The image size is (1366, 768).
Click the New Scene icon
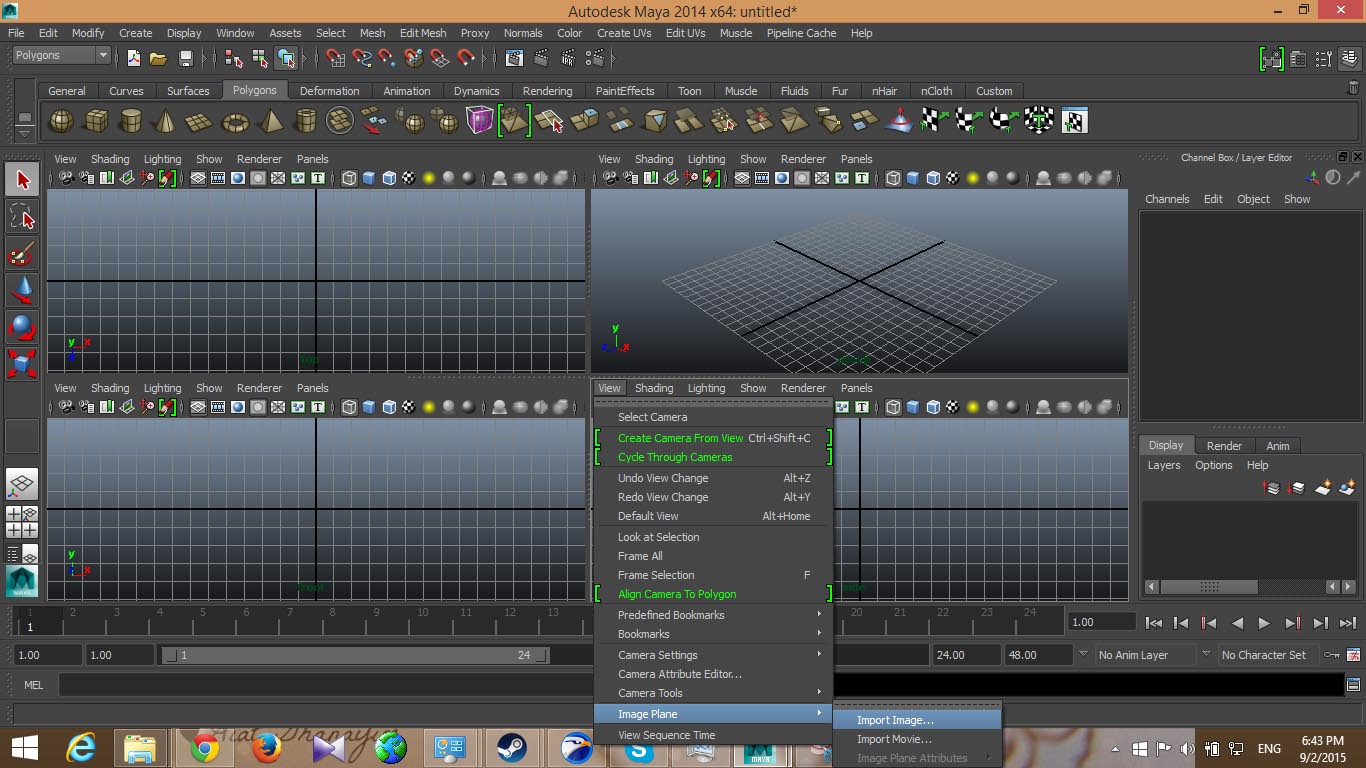(134, 58)
